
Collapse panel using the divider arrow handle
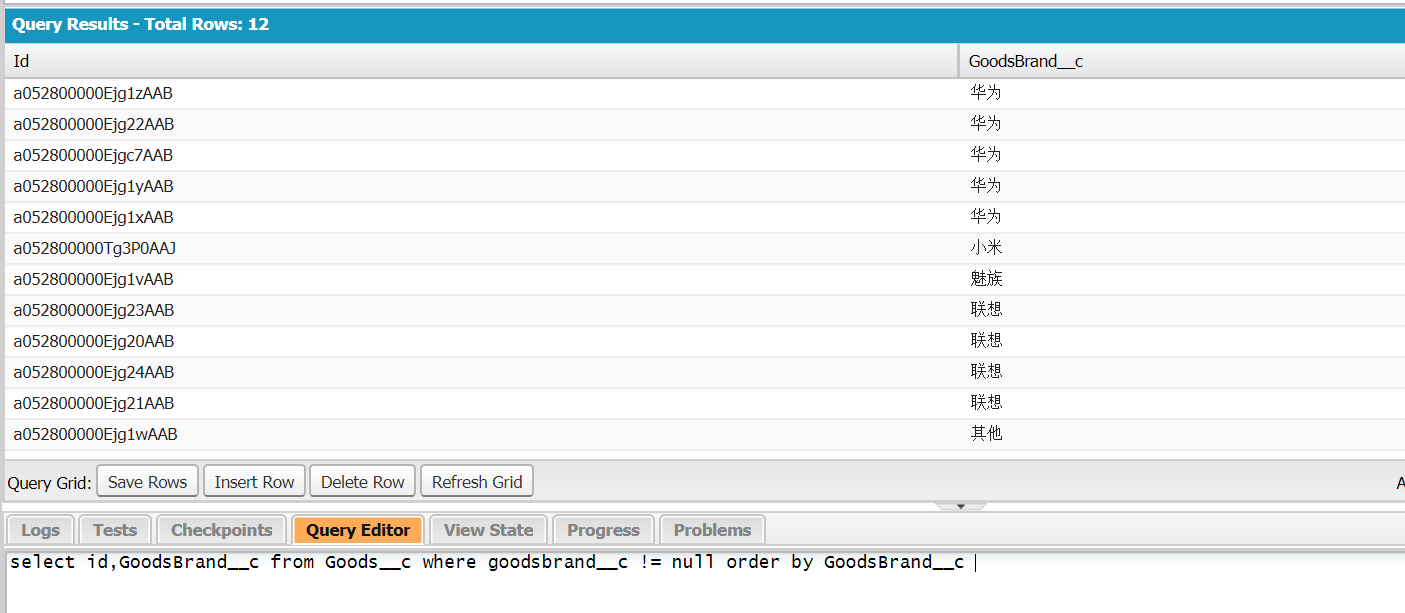point(960,506)
